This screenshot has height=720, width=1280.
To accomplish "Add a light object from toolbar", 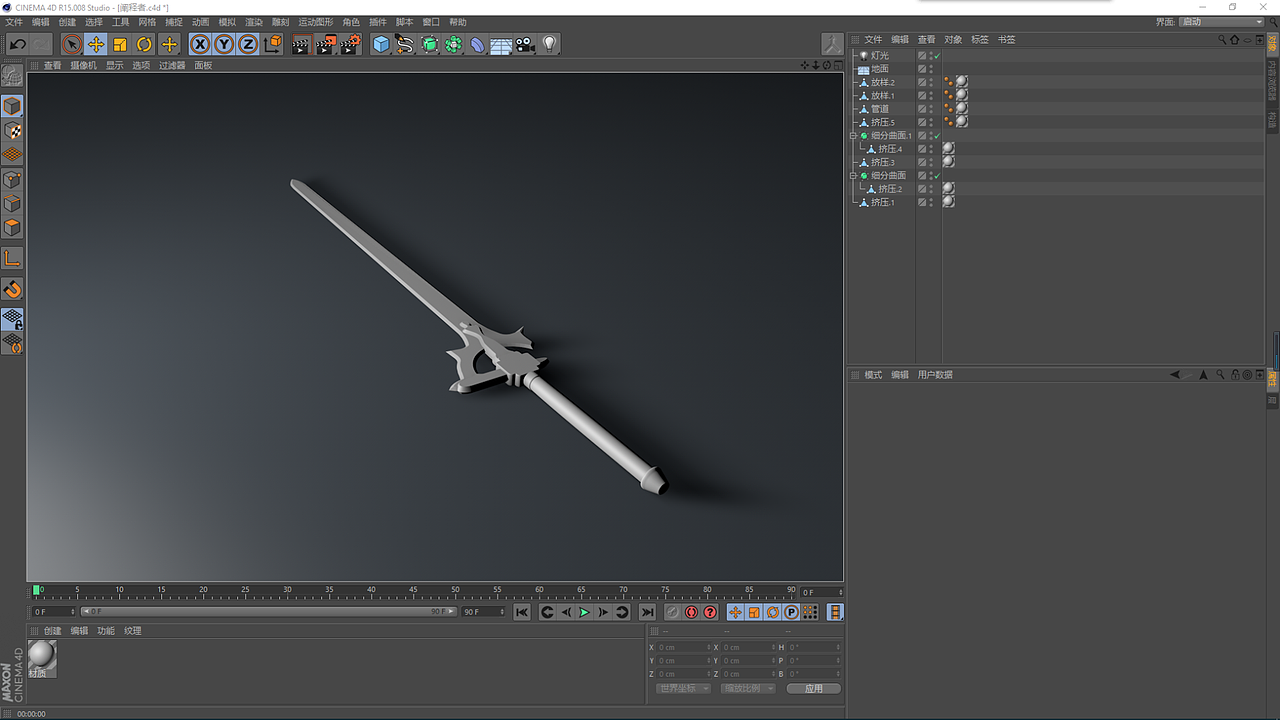I will 549,44.
